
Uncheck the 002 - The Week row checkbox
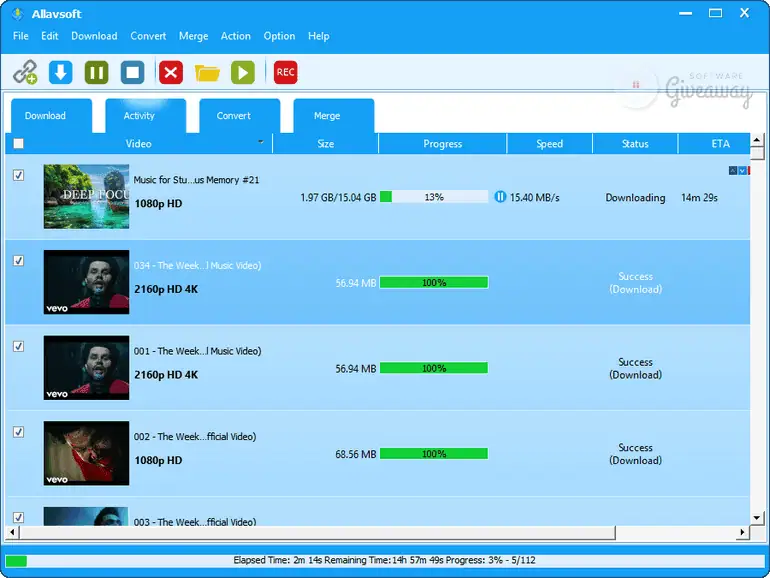(19, 432)
